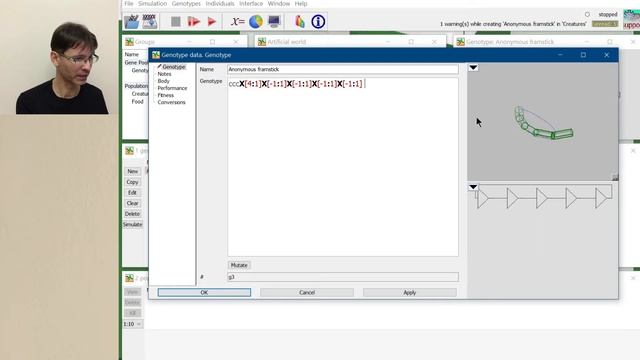Click the Mutate button
This screenshot has width=640, height=360.
click(x=239, y=265)
